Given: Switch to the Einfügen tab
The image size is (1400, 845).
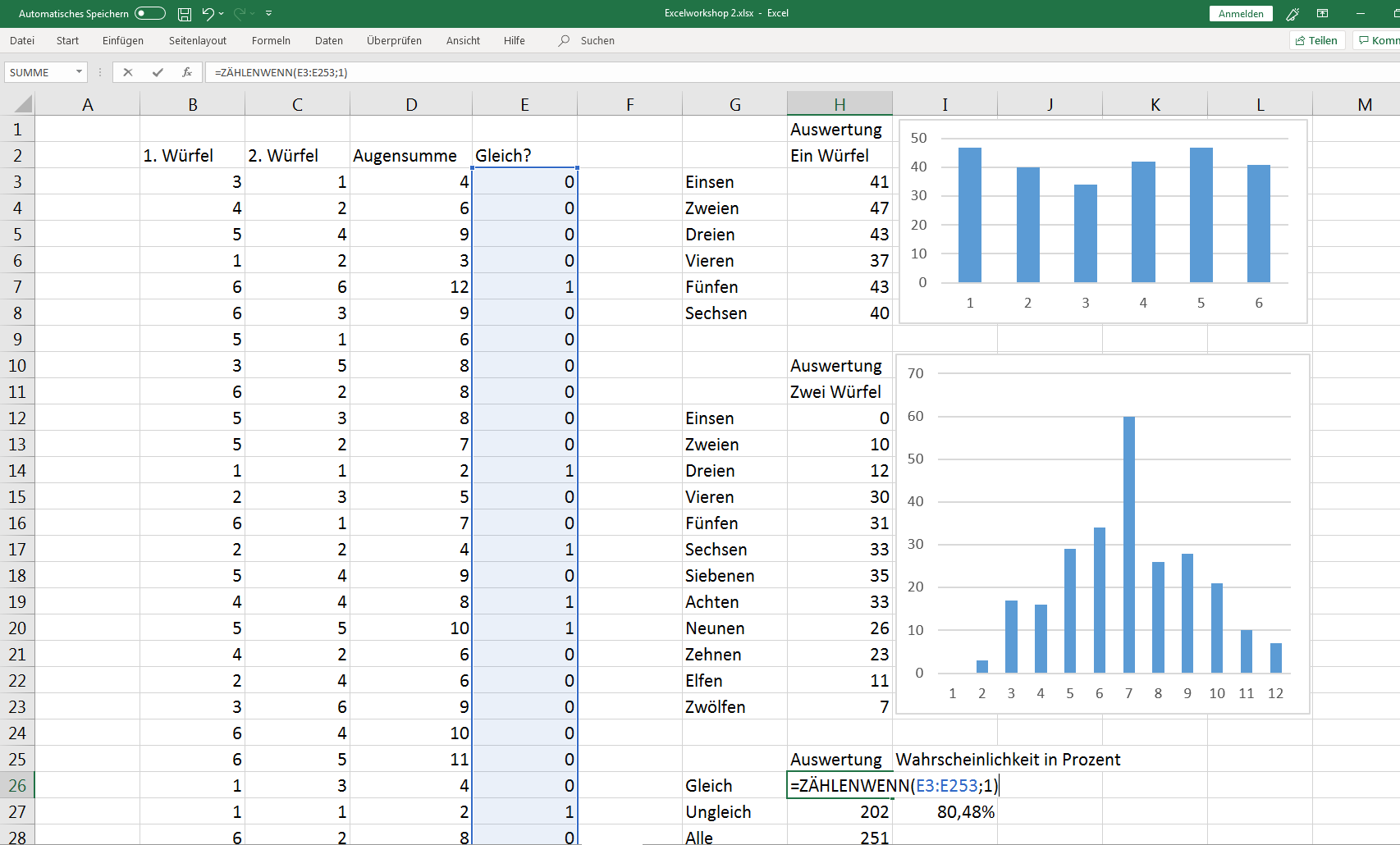Looking at the screenshot, I should pyautogui.click(x=123, y=40).
